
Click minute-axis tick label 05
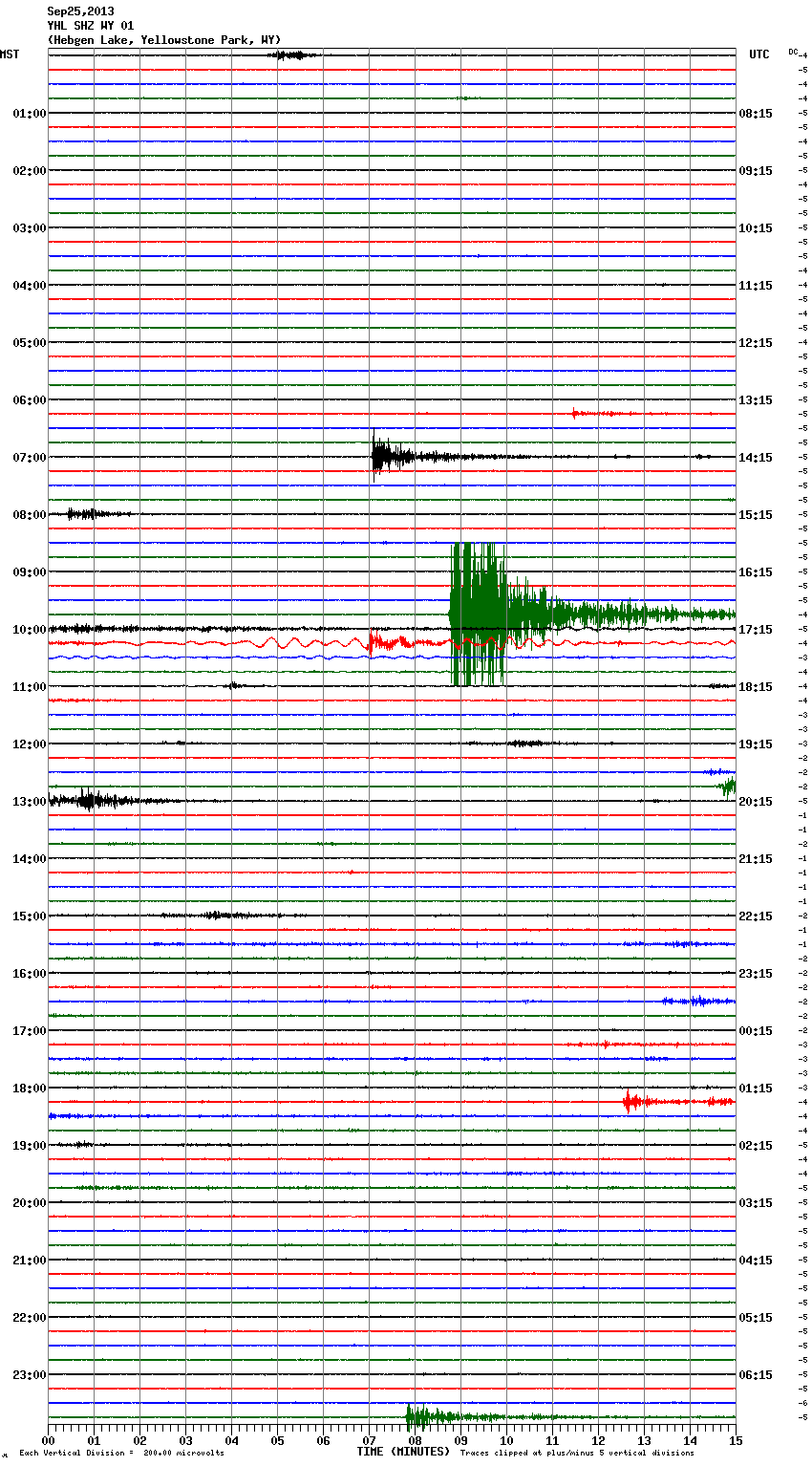(277, 1440)
